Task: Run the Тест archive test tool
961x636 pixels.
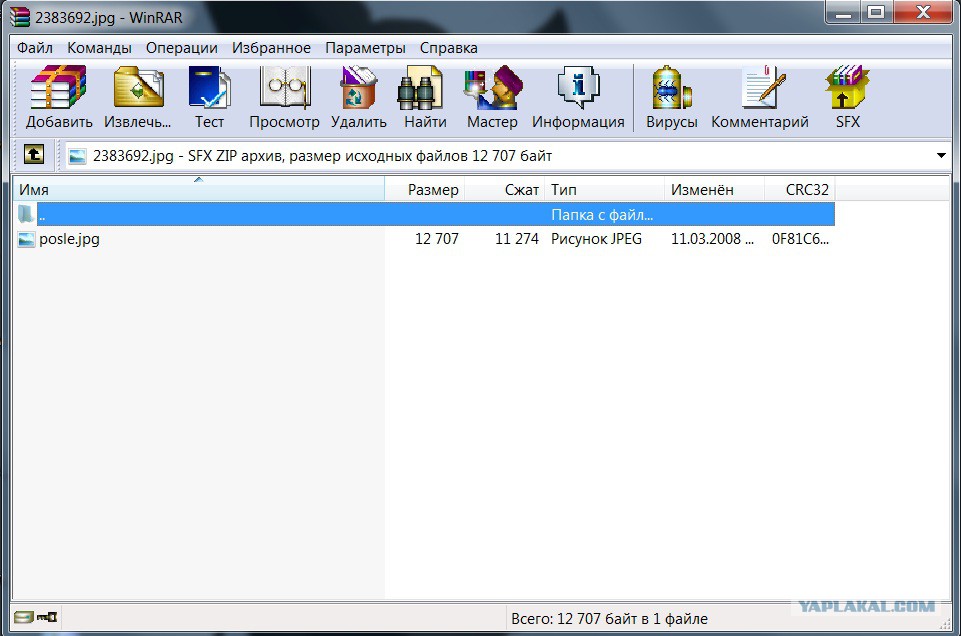Action: click(210, 88)
